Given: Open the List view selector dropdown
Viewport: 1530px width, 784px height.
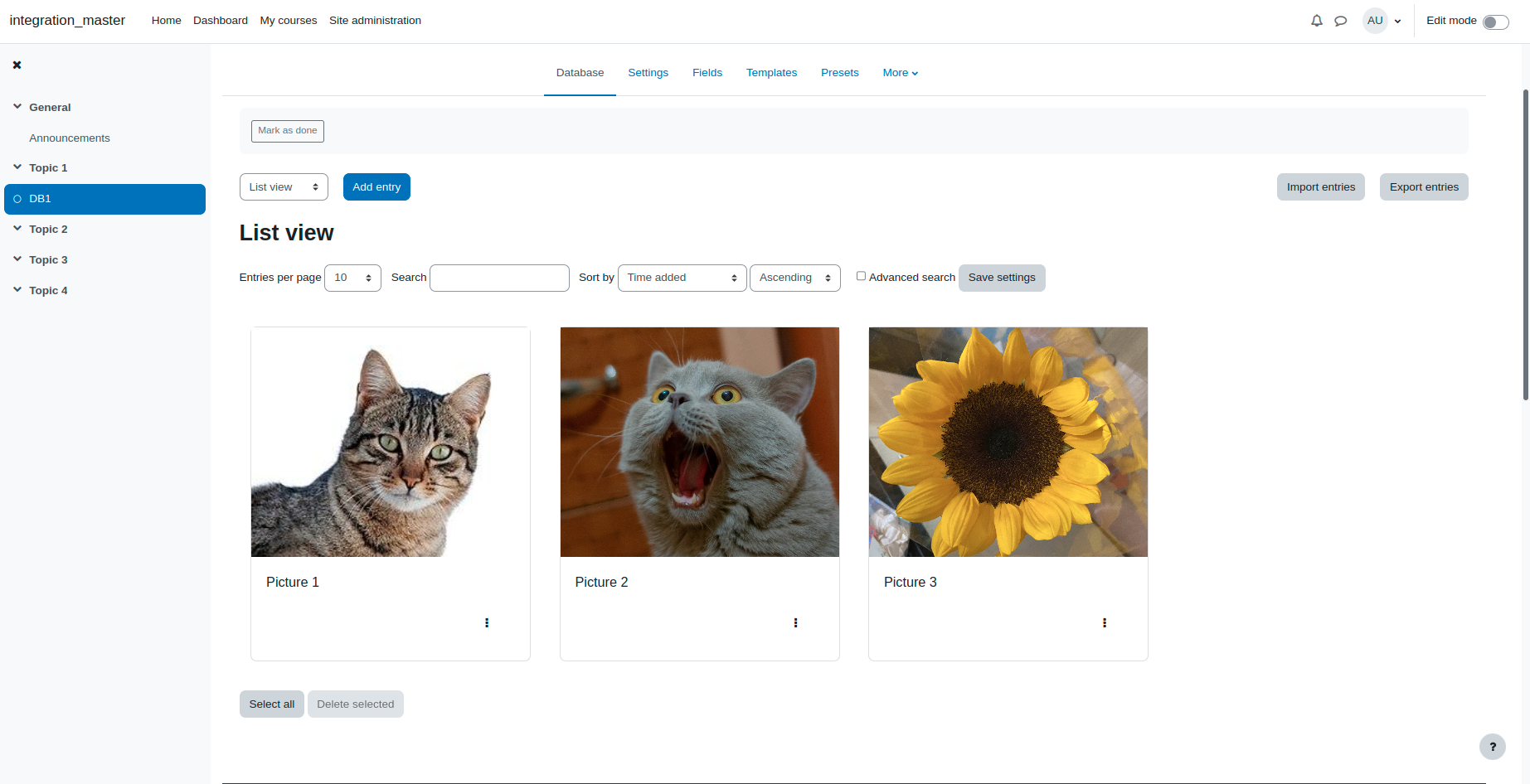Looking at the screenshot, I should (284, 186).
